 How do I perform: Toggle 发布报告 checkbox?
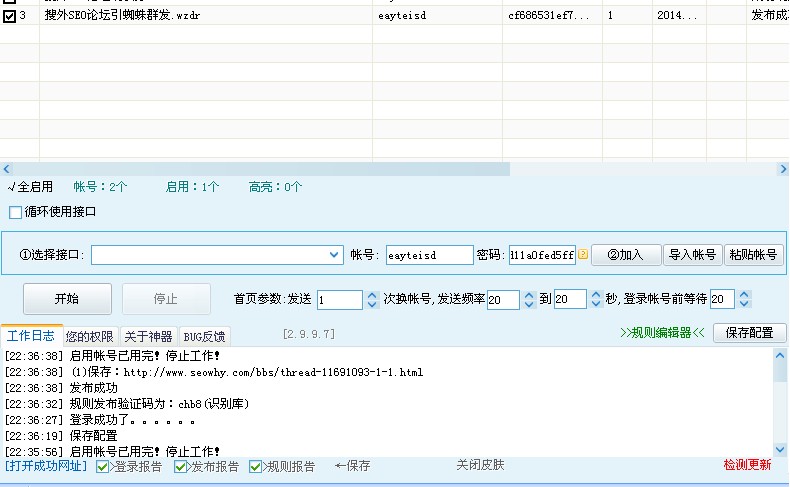[180, 467]
